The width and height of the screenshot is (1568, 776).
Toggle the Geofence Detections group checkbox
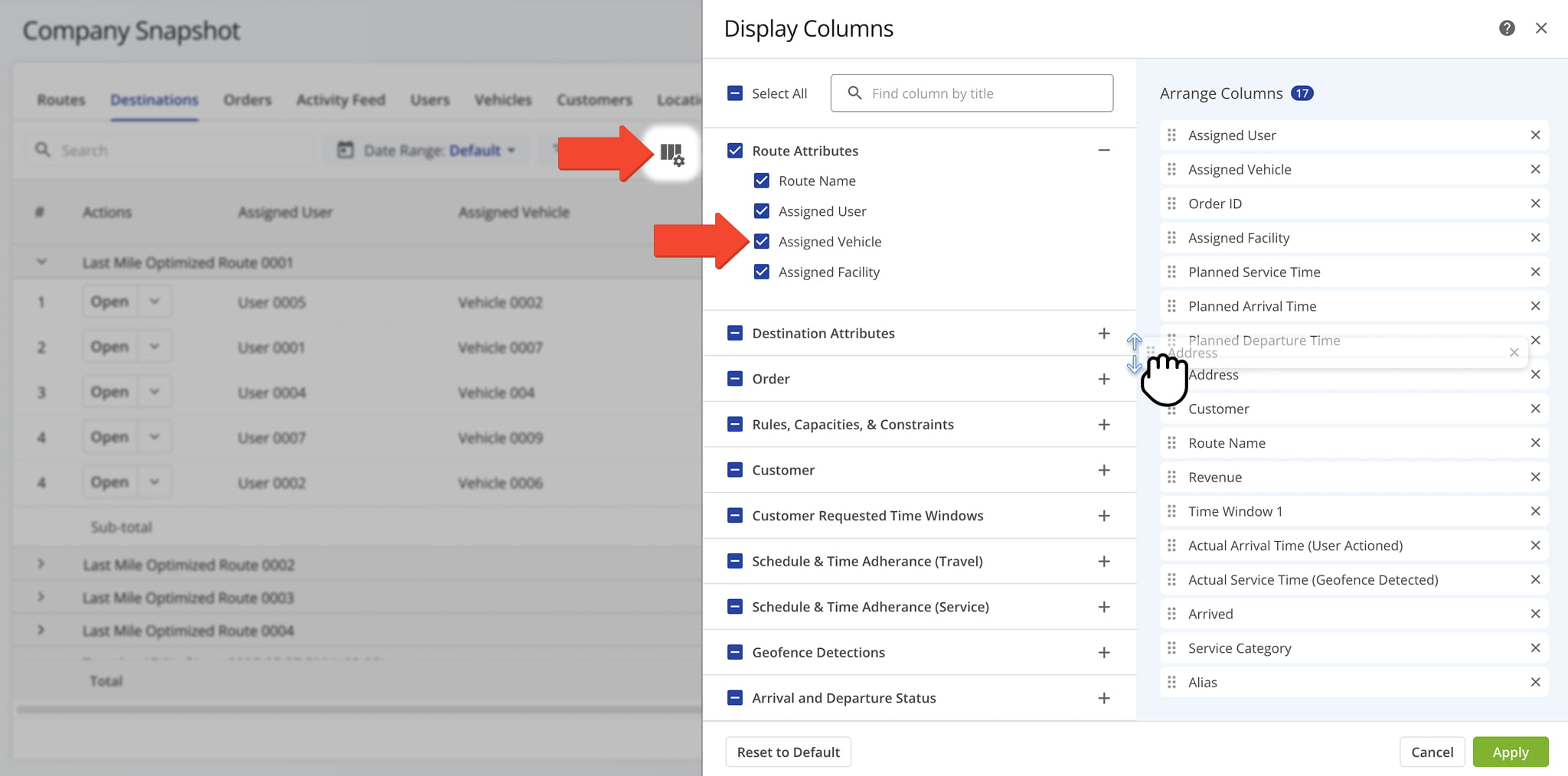pyautogui.click(x=734, y=652)
